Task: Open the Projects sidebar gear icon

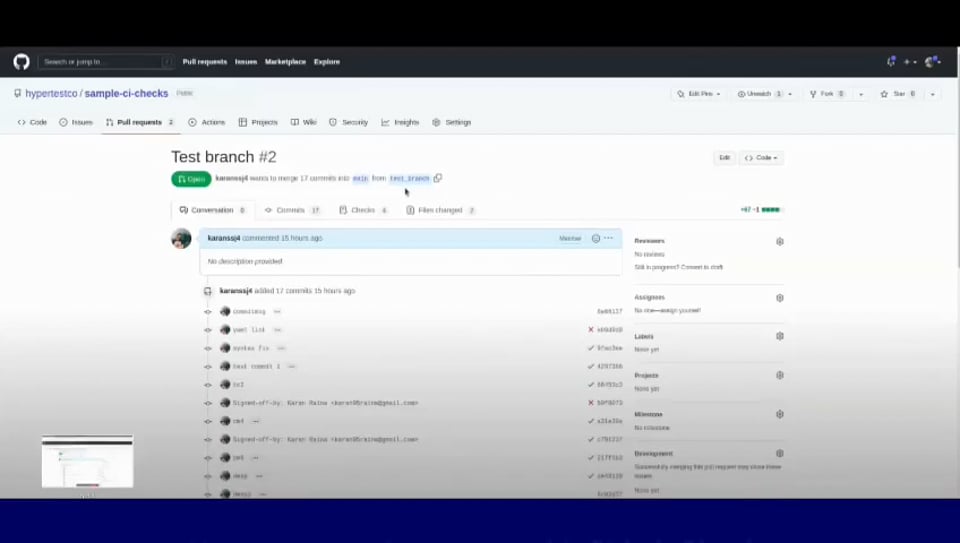Action: click(779, 375)
